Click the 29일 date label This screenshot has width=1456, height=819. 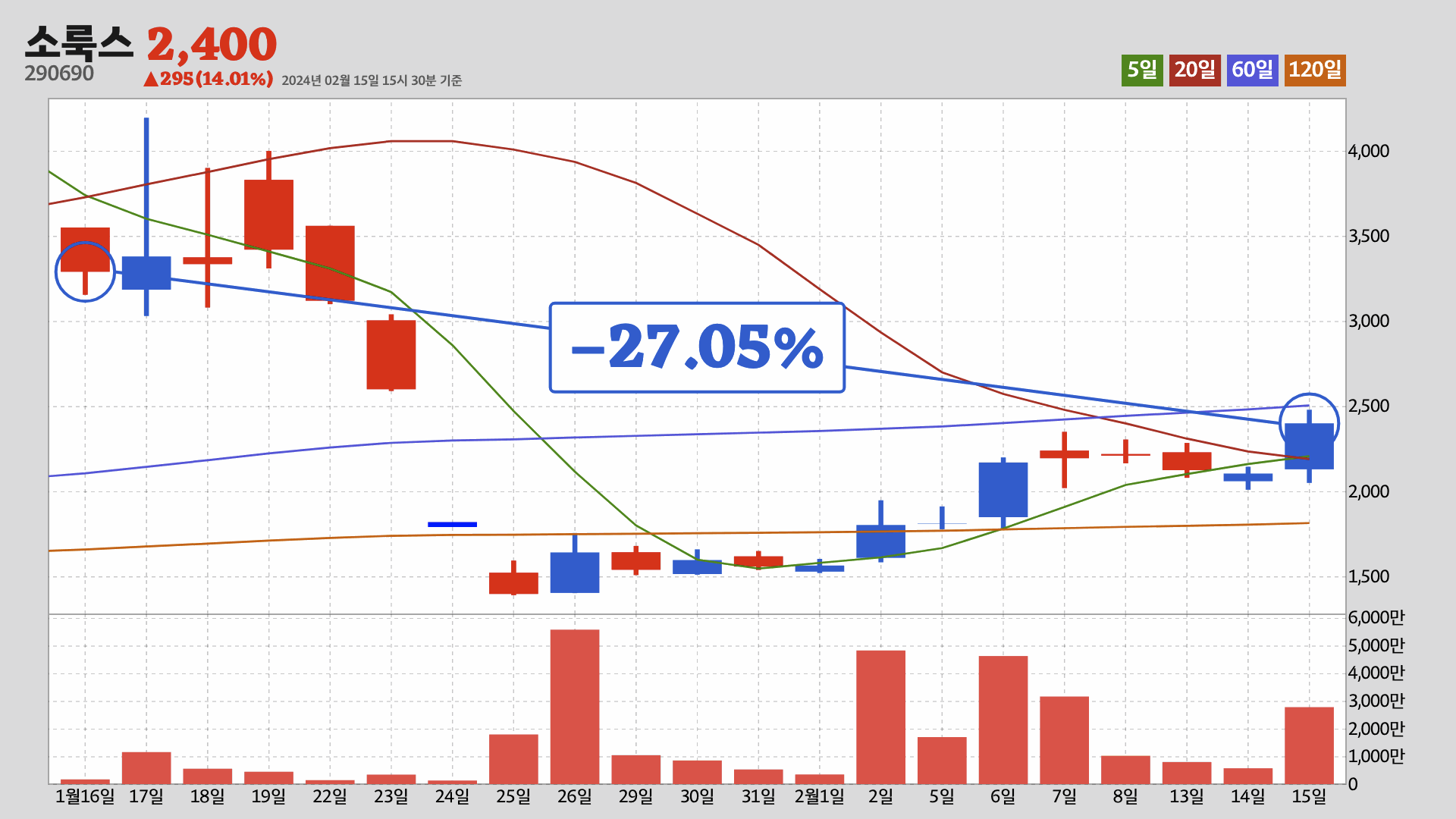[635, 797]
